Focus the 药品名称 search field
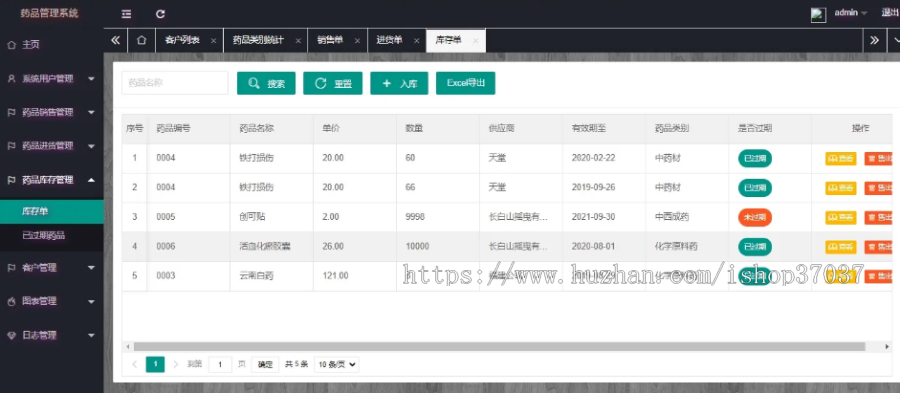 175,83
